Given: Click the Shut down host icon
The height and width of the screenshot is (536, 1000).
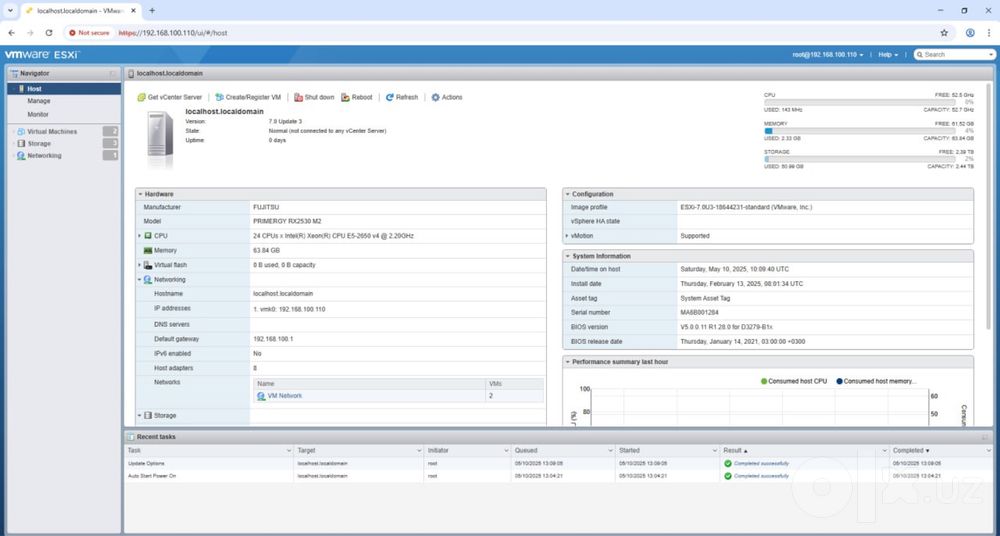Looking at the screenshot, I should coord(298,98).
